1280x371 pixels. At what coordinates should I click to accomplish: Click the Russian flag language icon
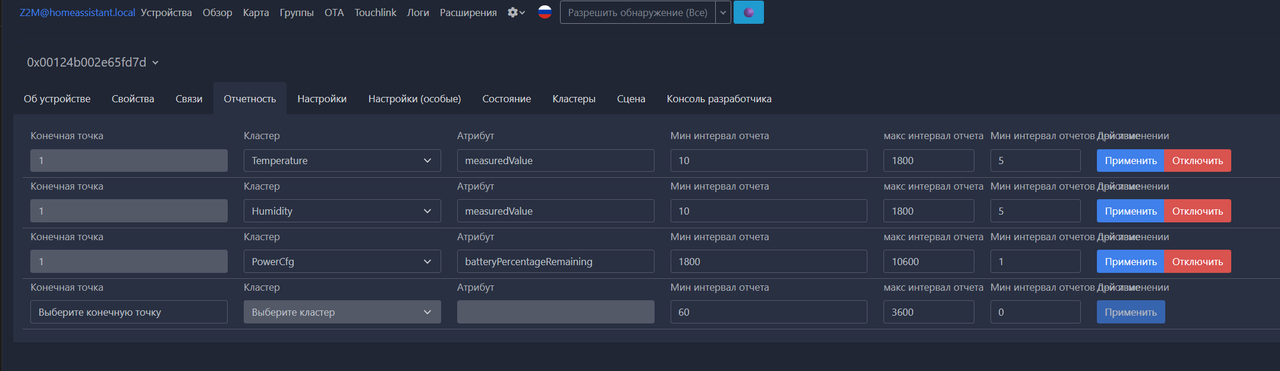point(545,13)
